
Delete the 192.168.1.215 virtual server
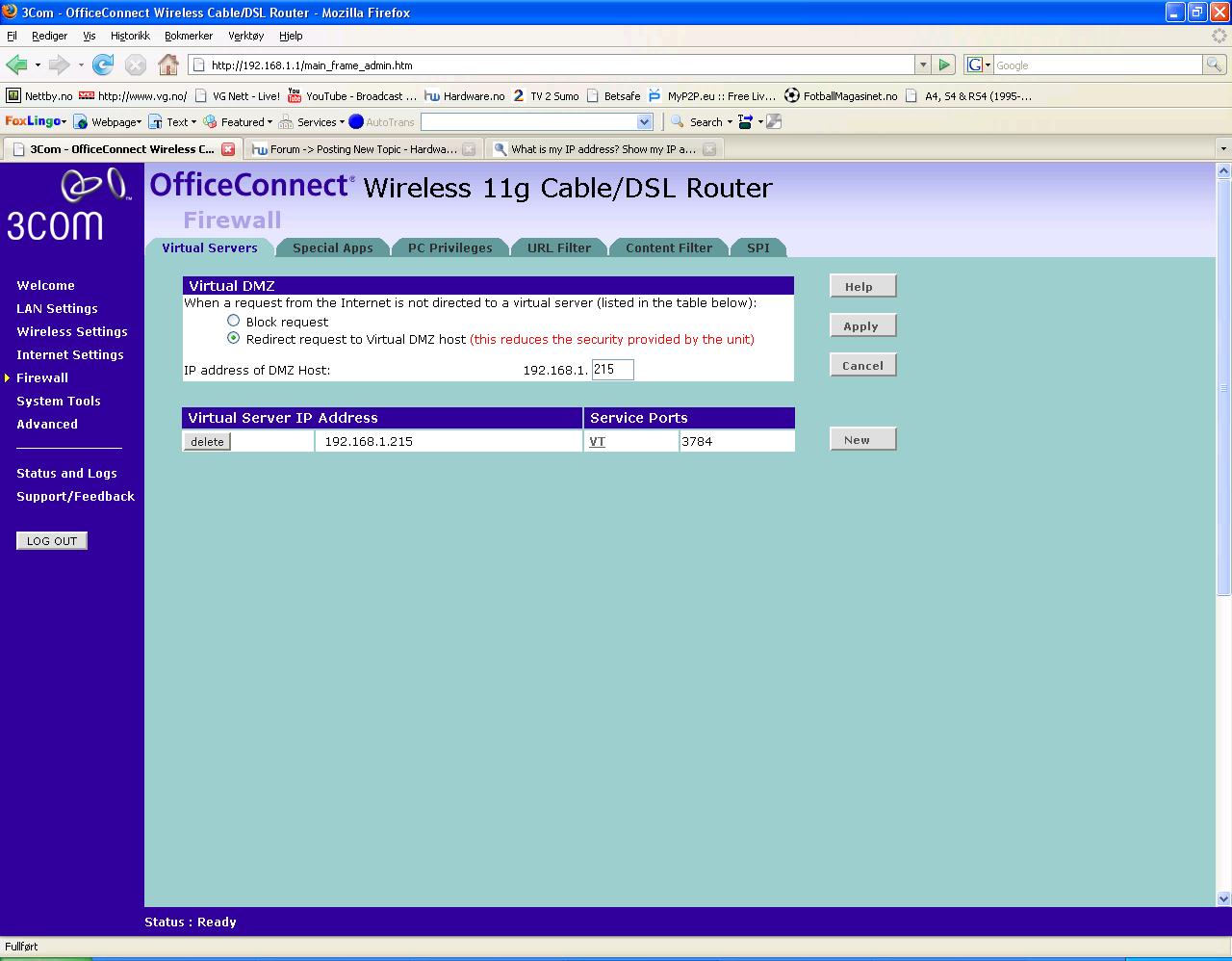coord(207,441)
